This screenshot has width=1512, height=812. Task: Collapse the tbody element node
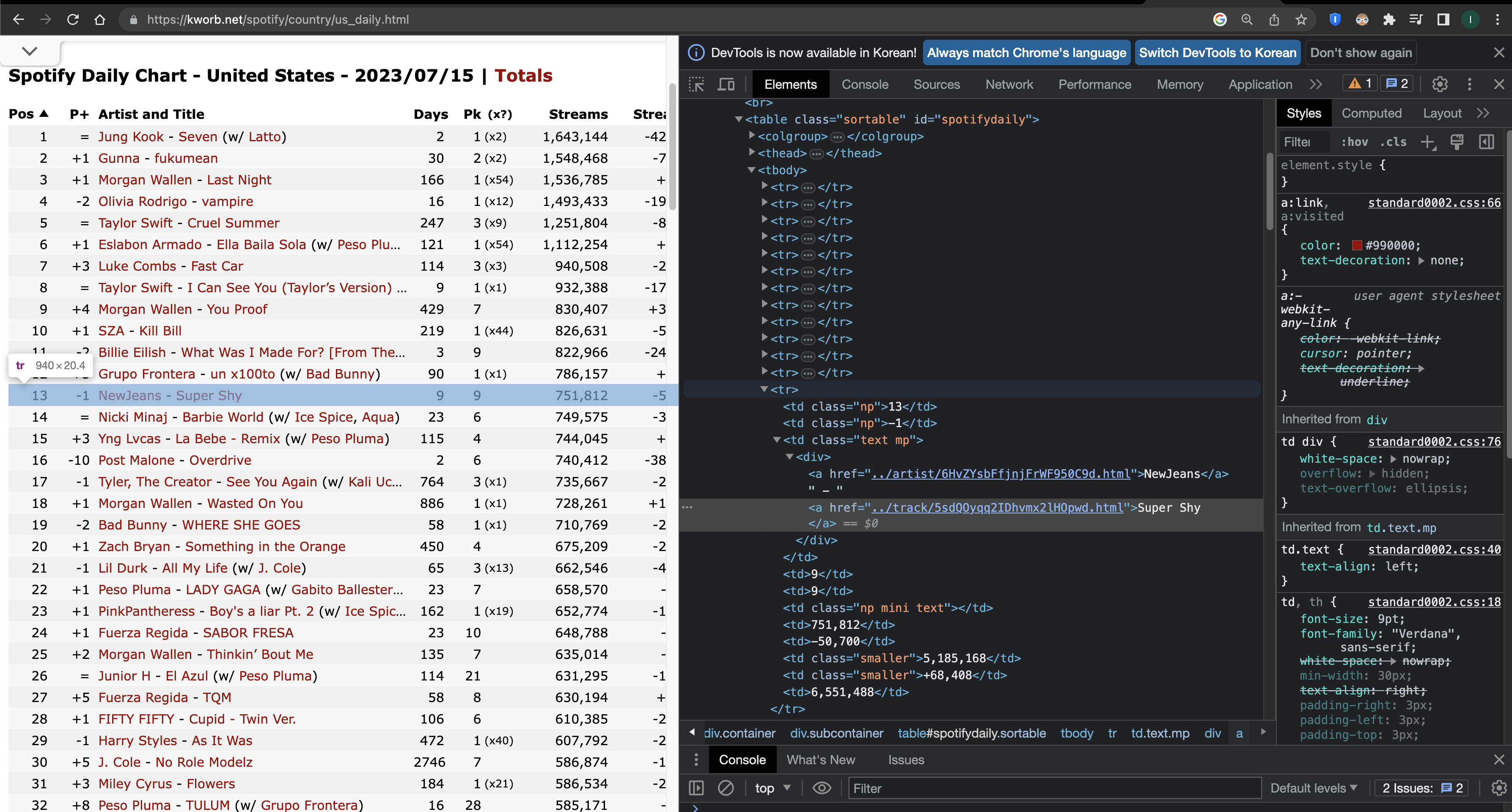point(752,170)
